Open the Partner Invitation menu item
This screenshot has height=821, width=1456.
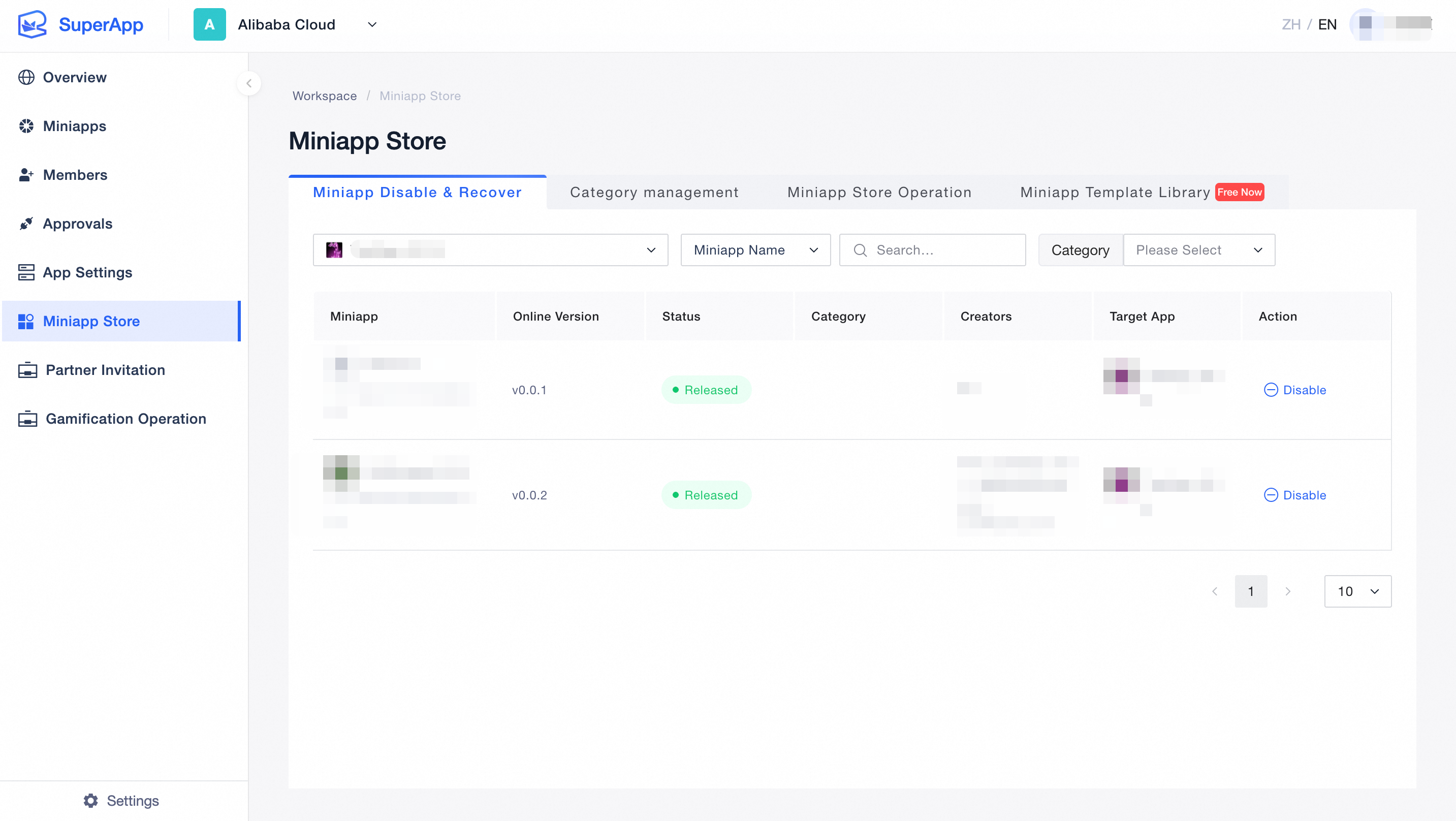(105, 370)
